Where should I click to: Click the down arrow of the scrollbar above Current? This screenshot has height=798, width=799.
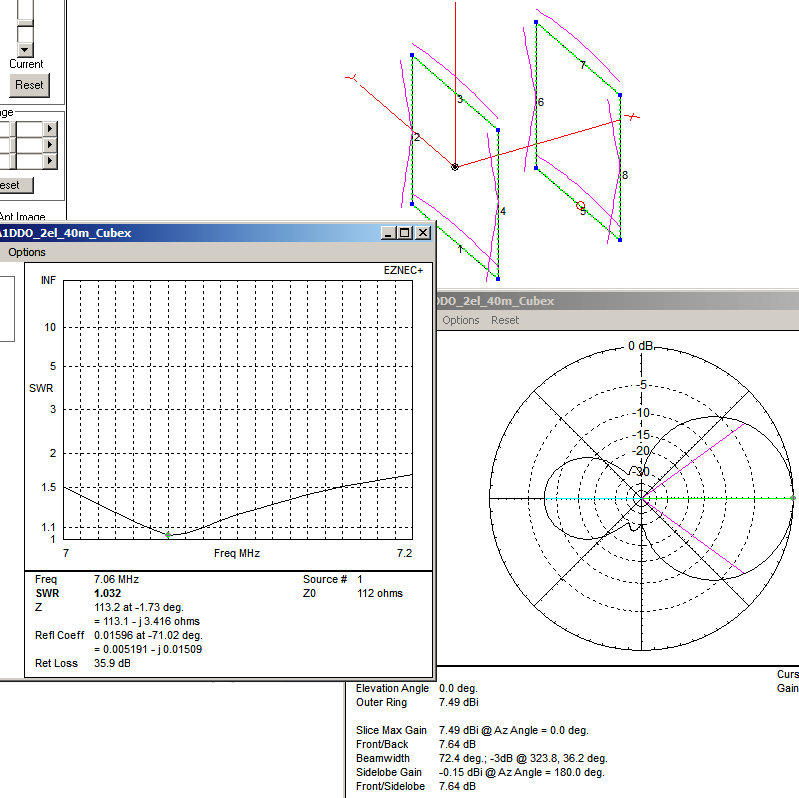coord(25,49)
